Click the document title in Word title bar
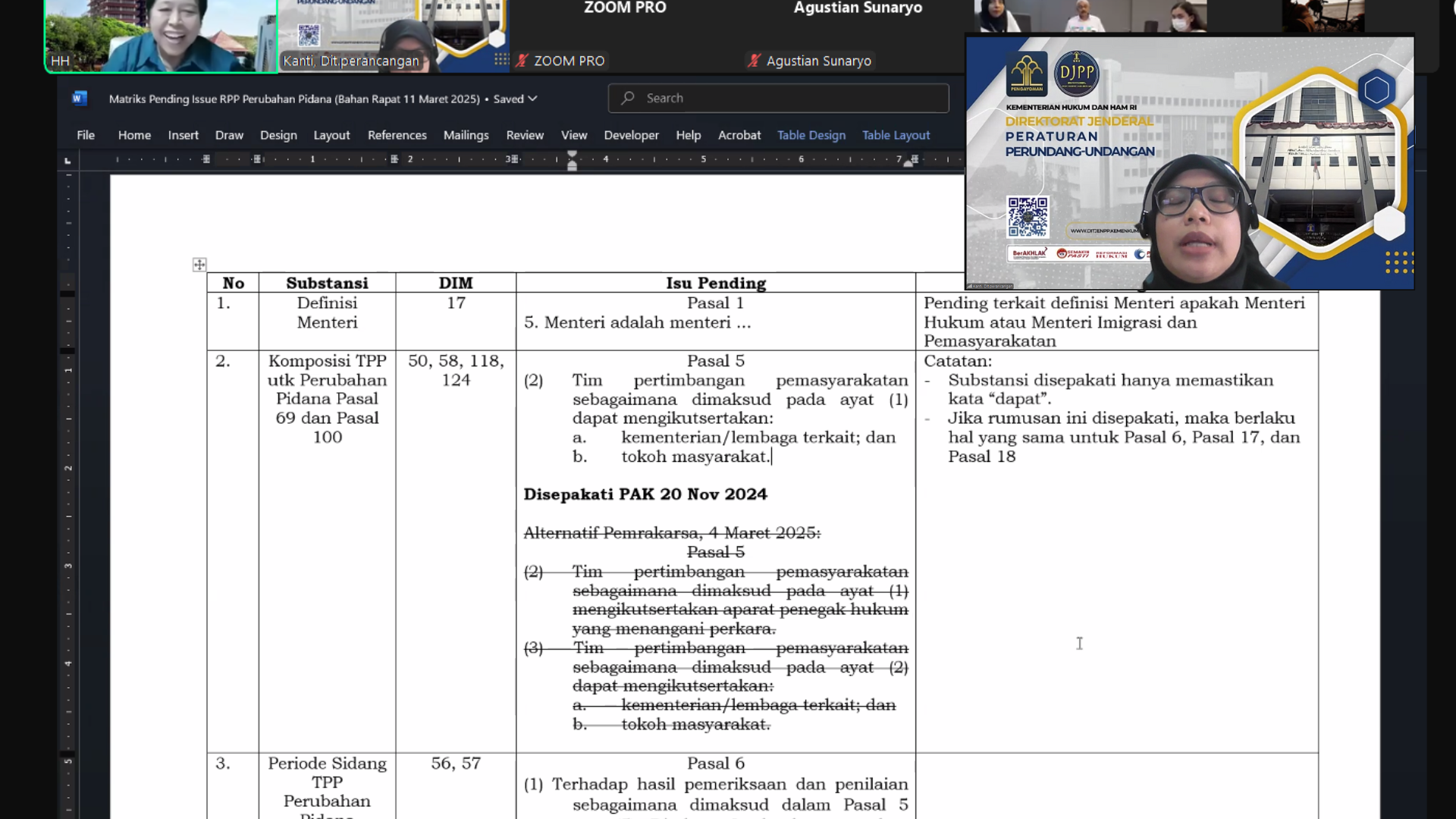Screen dimensions: 1456x819 click(294, 99)
